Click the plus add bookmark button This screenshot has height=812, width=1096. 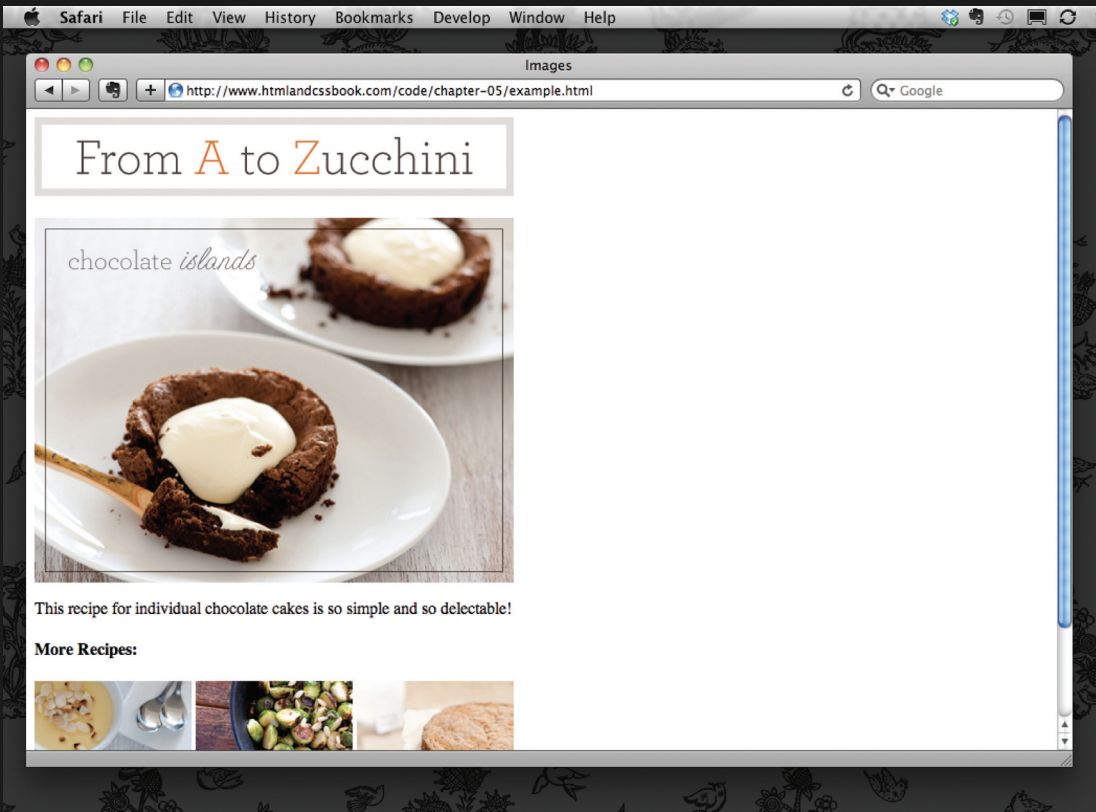(x=149, y=91)
